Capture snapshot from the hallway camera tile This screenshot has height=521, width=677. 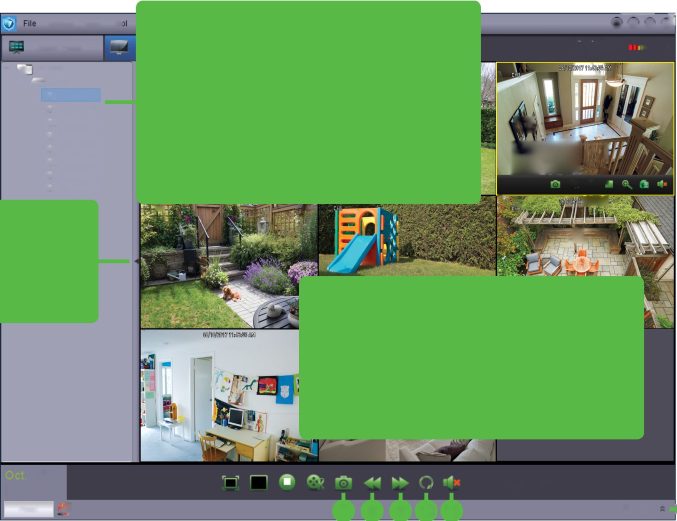coord(555,185)
